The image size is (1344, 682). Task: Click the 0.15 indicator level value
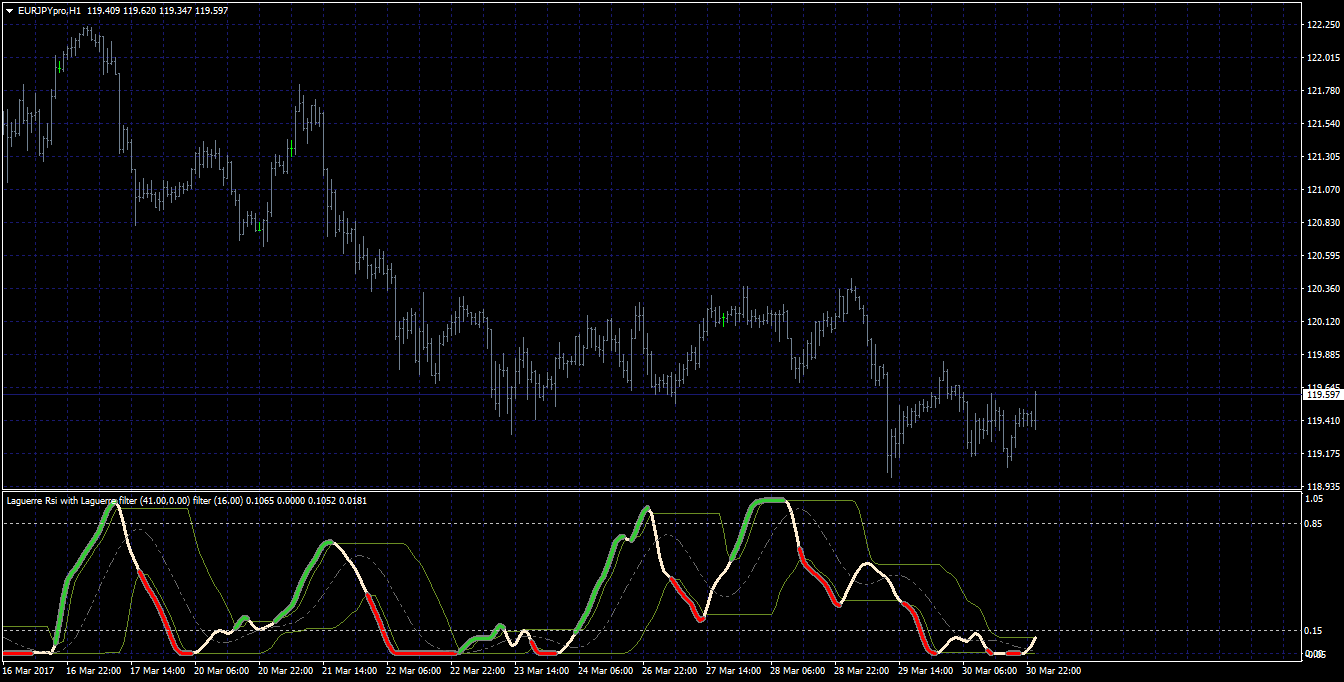pos(1315,631)
